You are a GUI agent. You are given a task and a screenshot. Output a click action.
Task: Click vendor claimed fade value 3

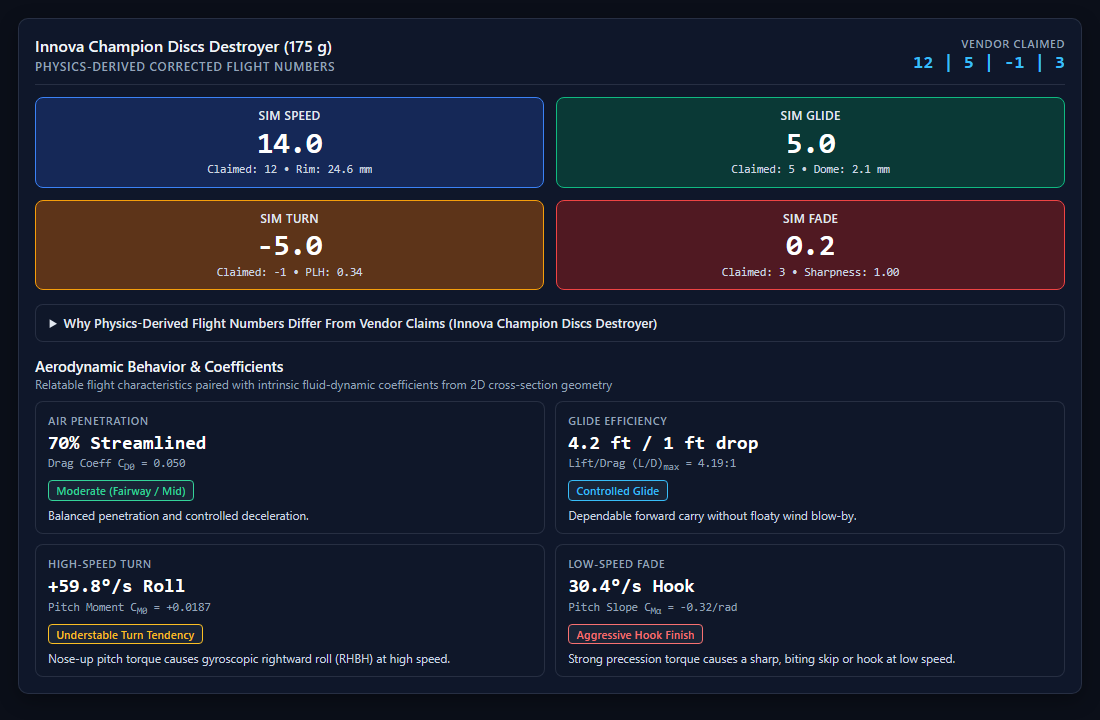tap(1059, 62)
